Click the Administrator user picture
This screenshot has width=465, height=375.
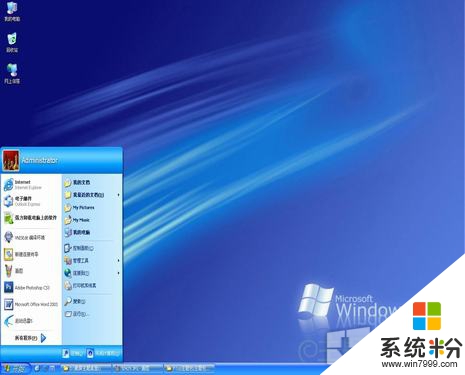tap(11, 160)
